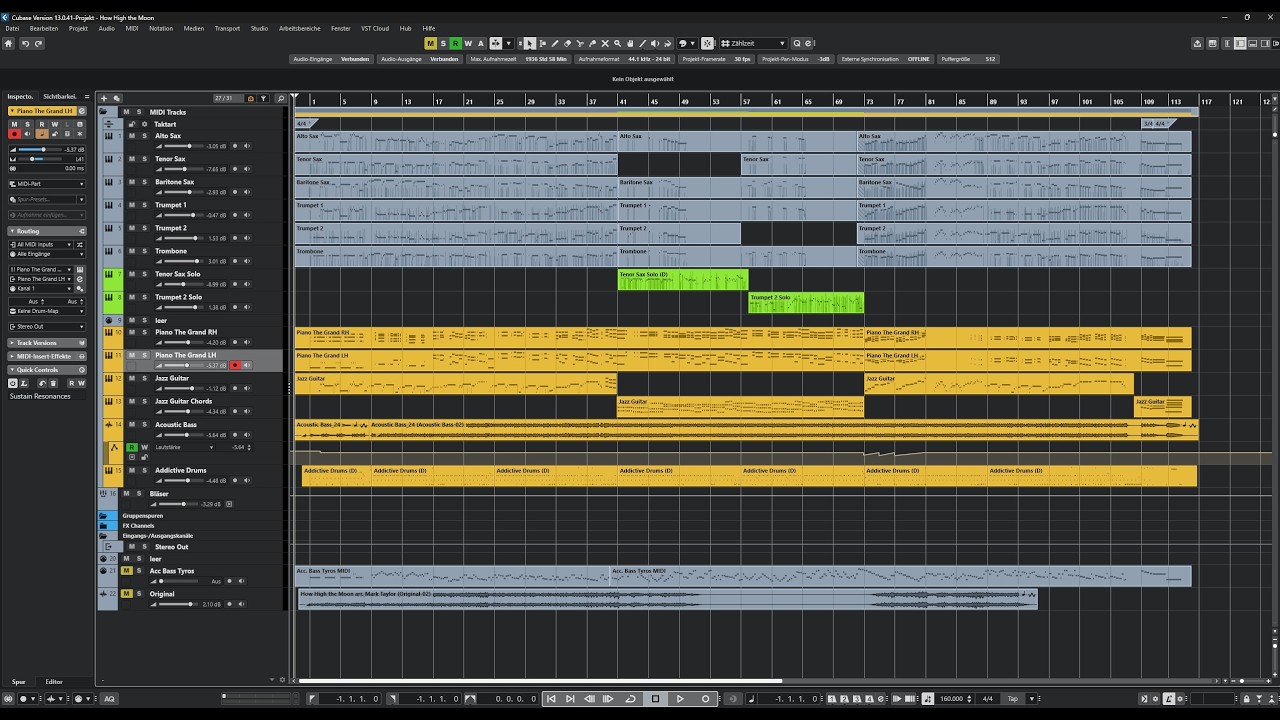The height and width of the screenshot is (720, 1280).
Task: Open the Transport menu
Action: click(x=227, y=28)
